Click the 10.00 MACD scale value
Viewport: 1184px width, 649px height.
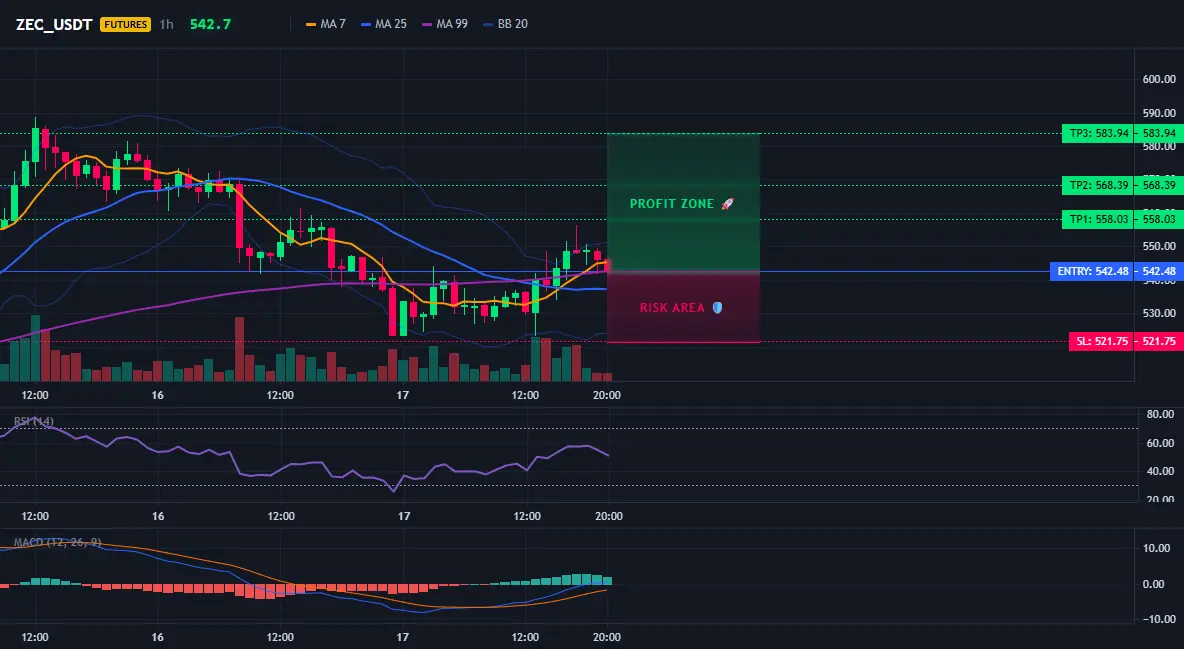tap(1158, 548)
